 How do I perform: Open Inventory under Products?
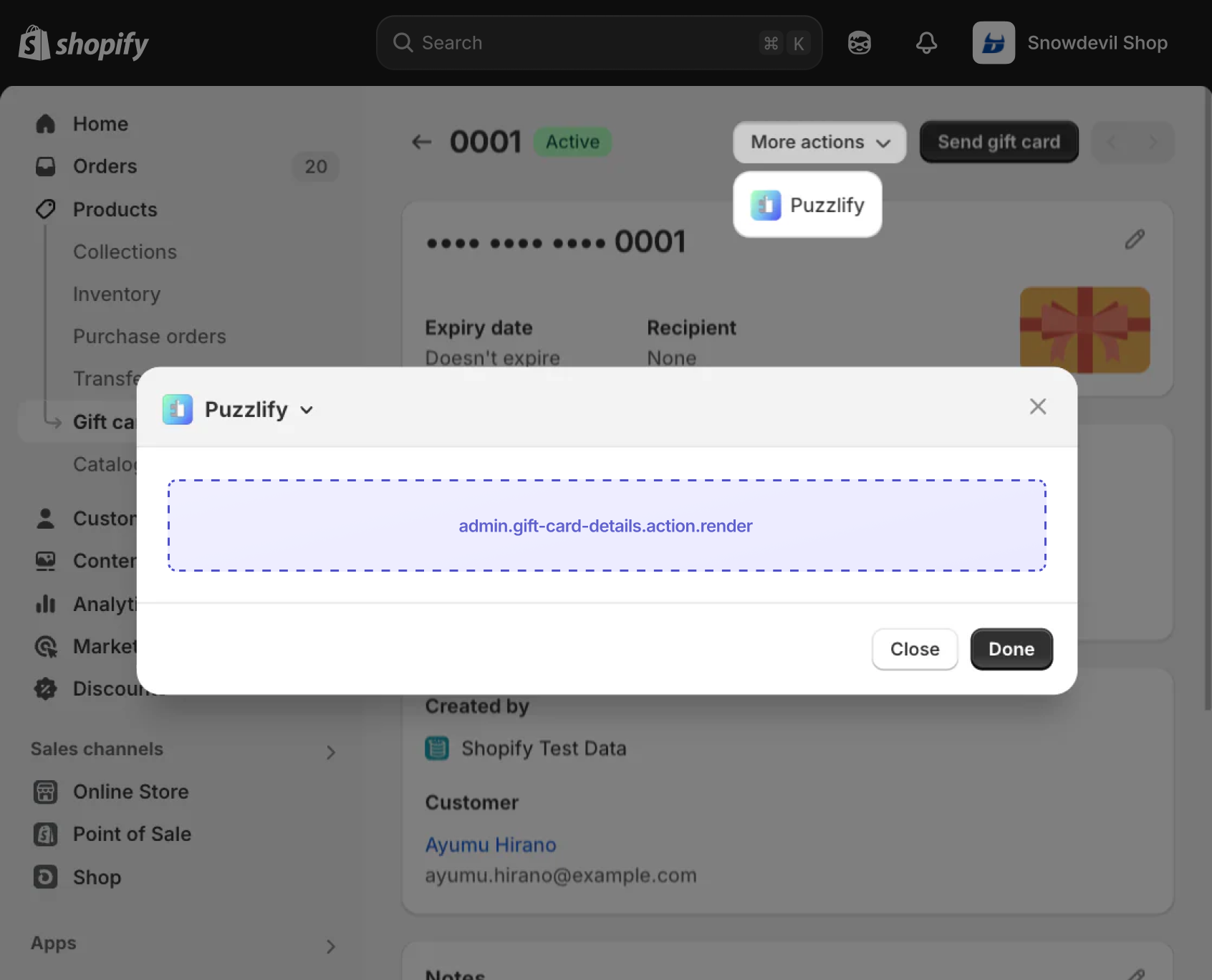[x=117, y=294]
